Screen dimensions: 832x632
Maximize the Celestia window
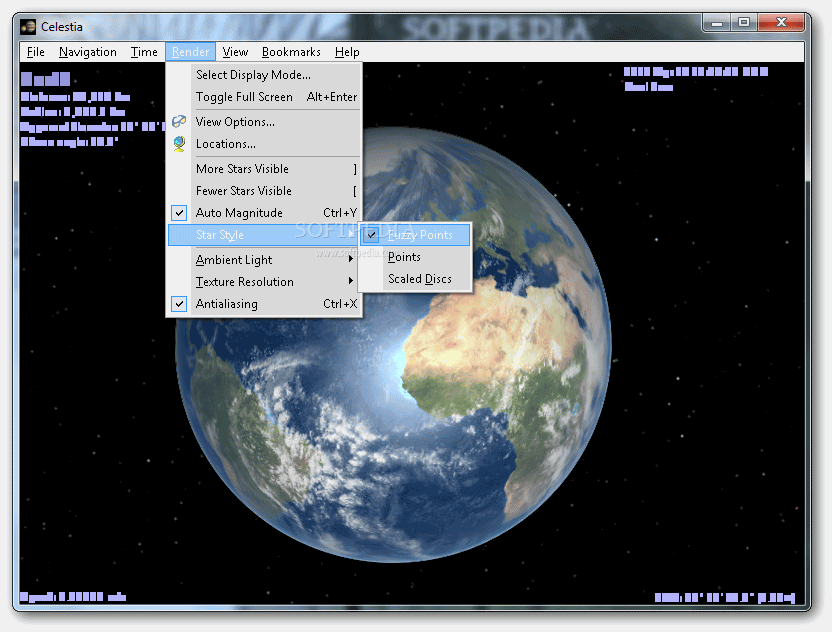click(744, 22)
